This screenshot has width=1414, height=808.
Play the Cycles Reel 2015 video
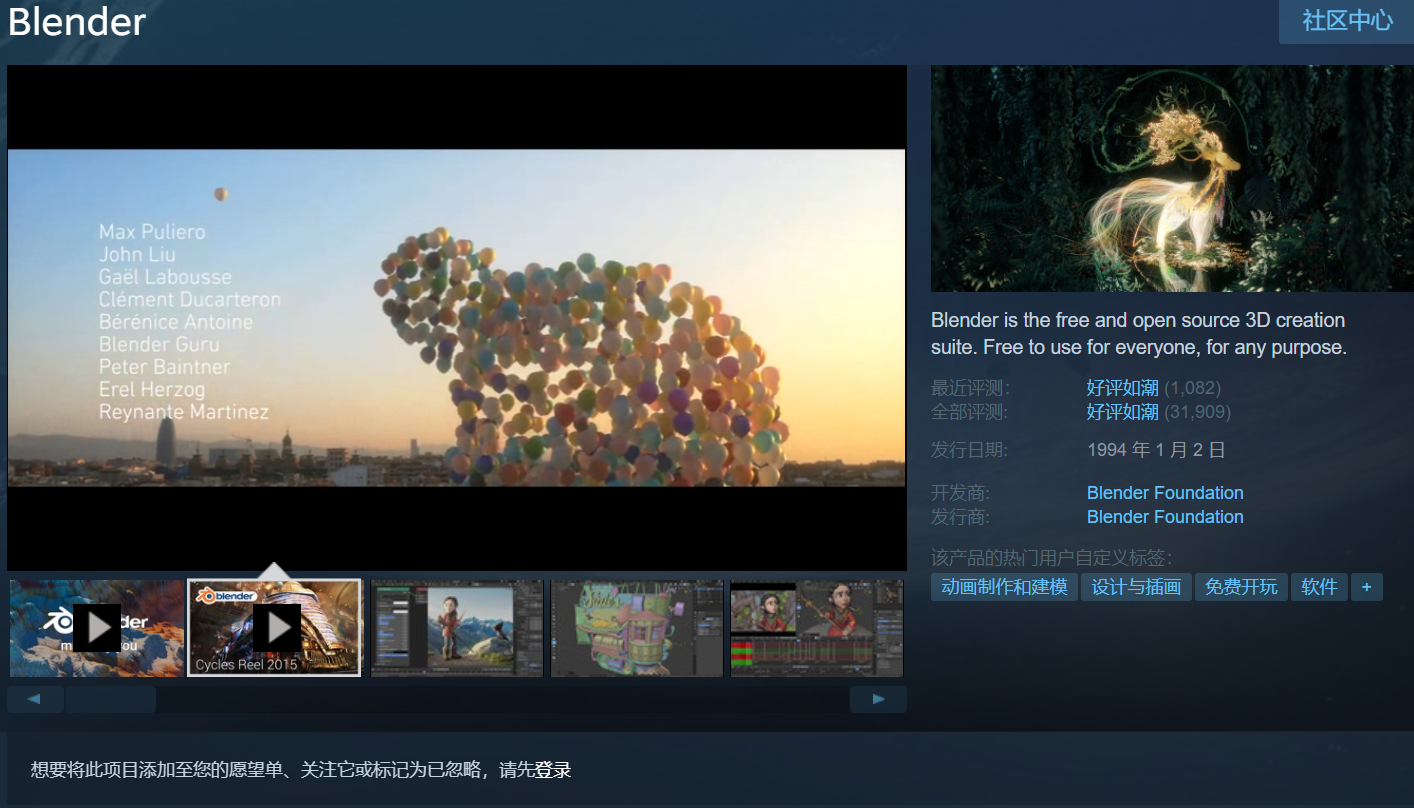274,627
